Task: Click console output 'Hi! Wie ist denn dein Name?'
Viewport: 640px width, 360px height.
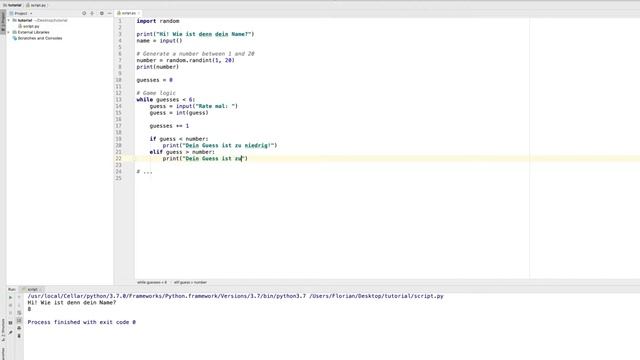Action: pos(72,302)
